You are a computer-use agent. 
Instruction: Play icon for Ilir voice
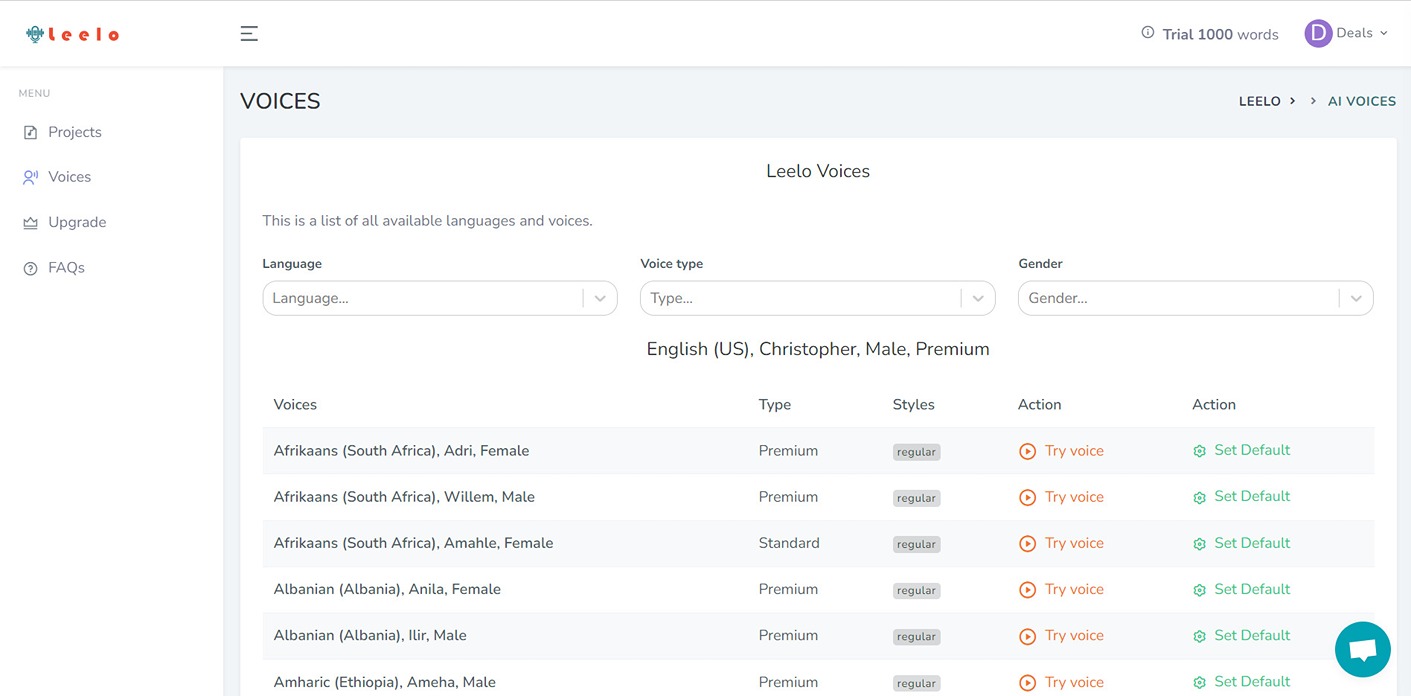(1027, 636)
